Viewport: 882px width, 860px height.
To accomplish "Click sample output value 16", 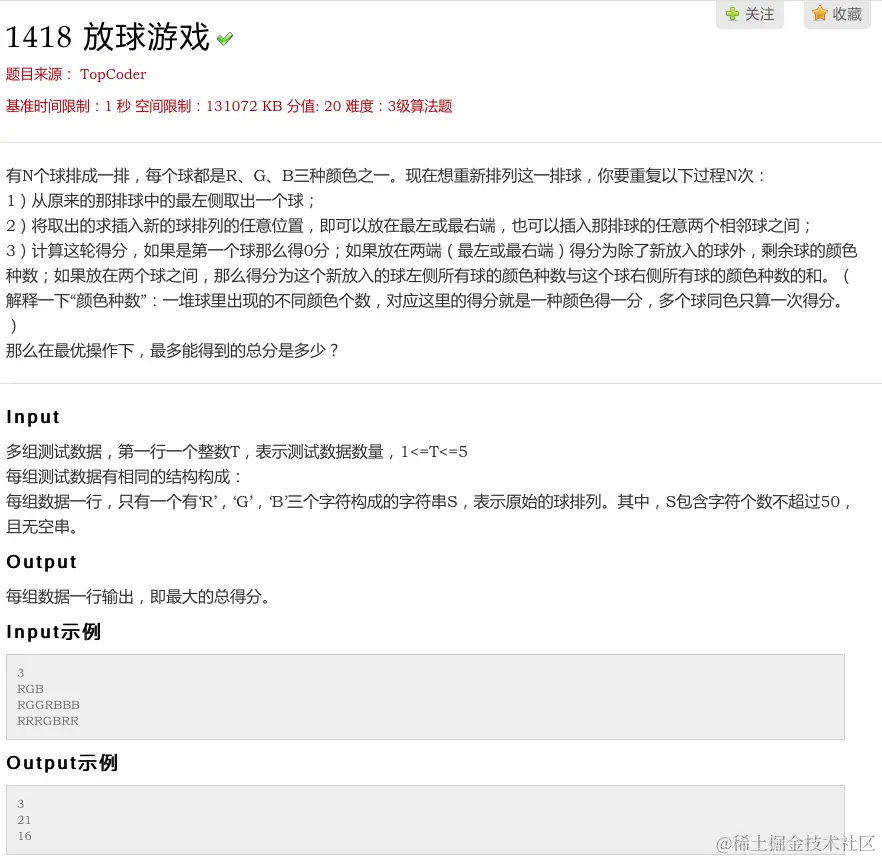I will coord(24,836).
